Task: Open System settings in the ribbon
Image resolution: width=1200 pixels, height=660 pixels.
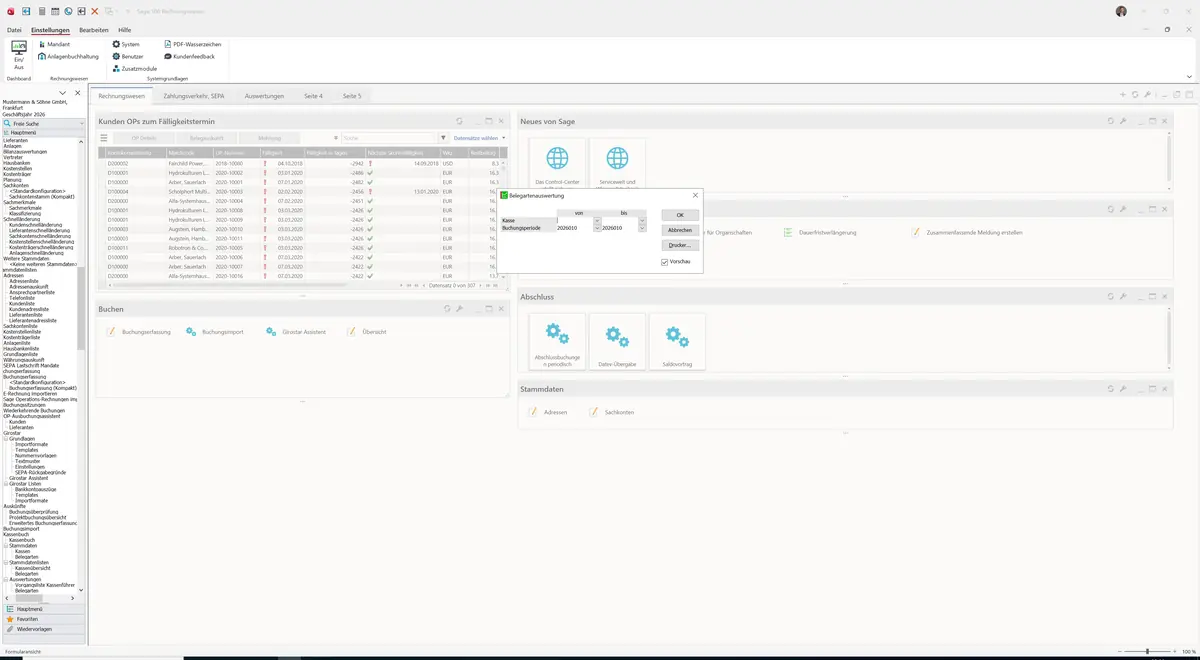Action: (126, 44)
